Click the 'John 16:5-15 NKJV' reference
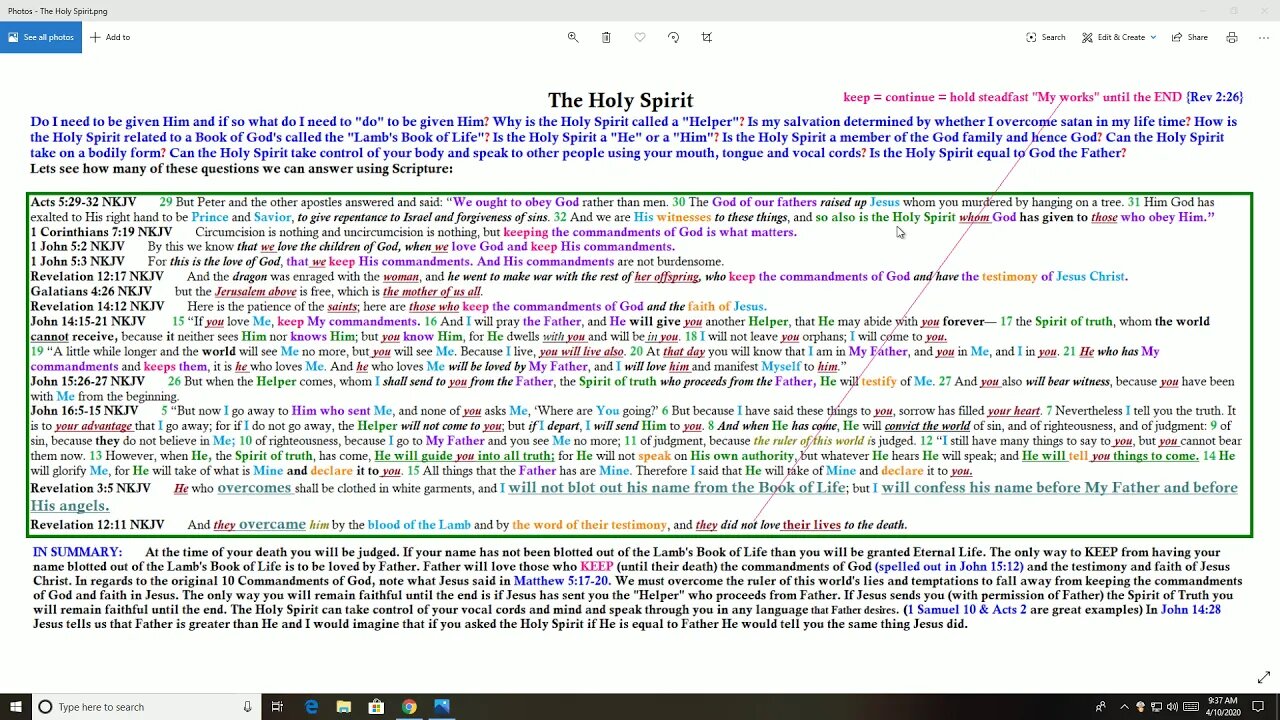Viewport: 1280px width, 720px height. [x=84, y=411]
